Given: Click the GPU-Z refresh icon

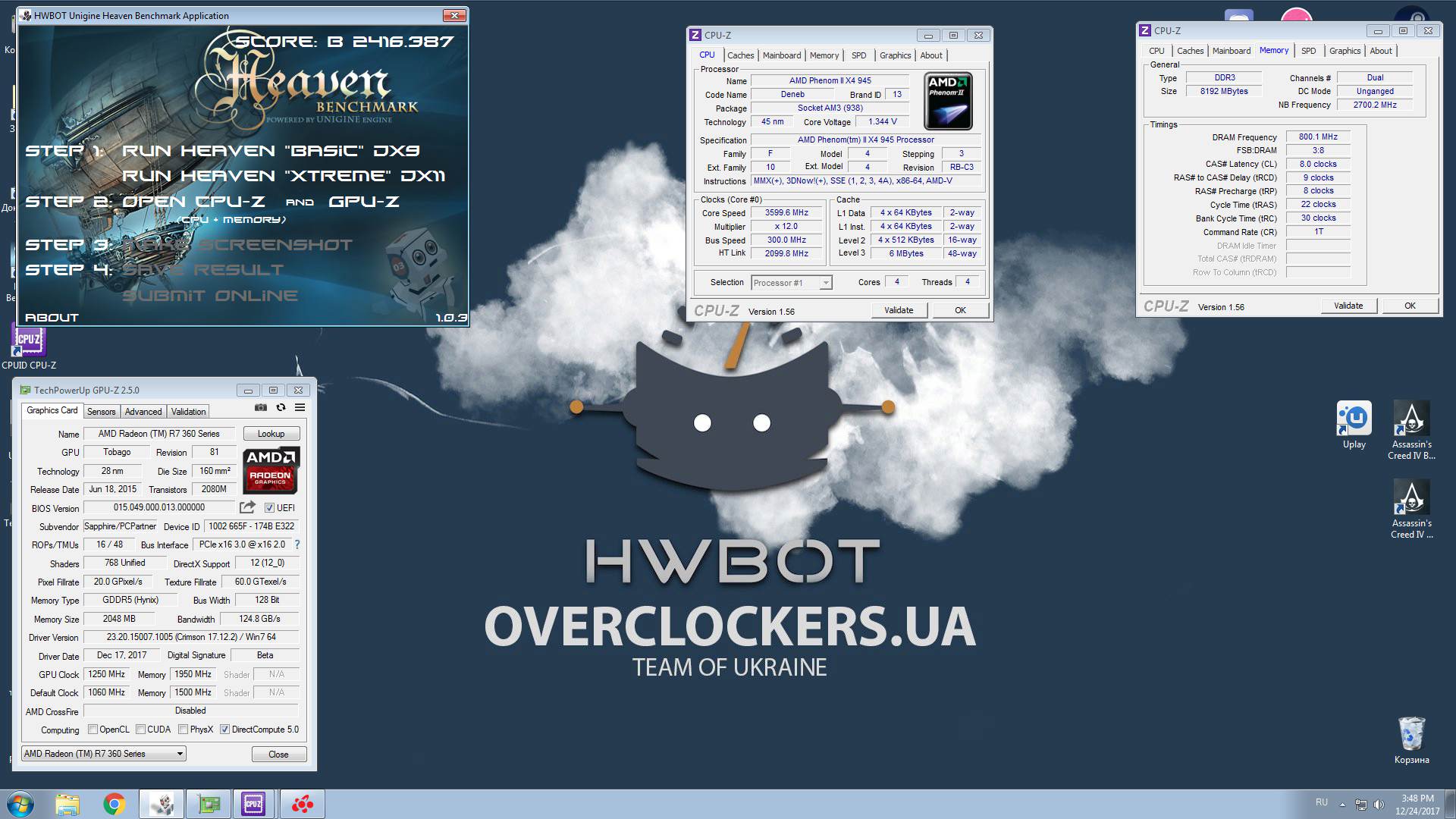Looking at the screenshot, I should 281,408.
